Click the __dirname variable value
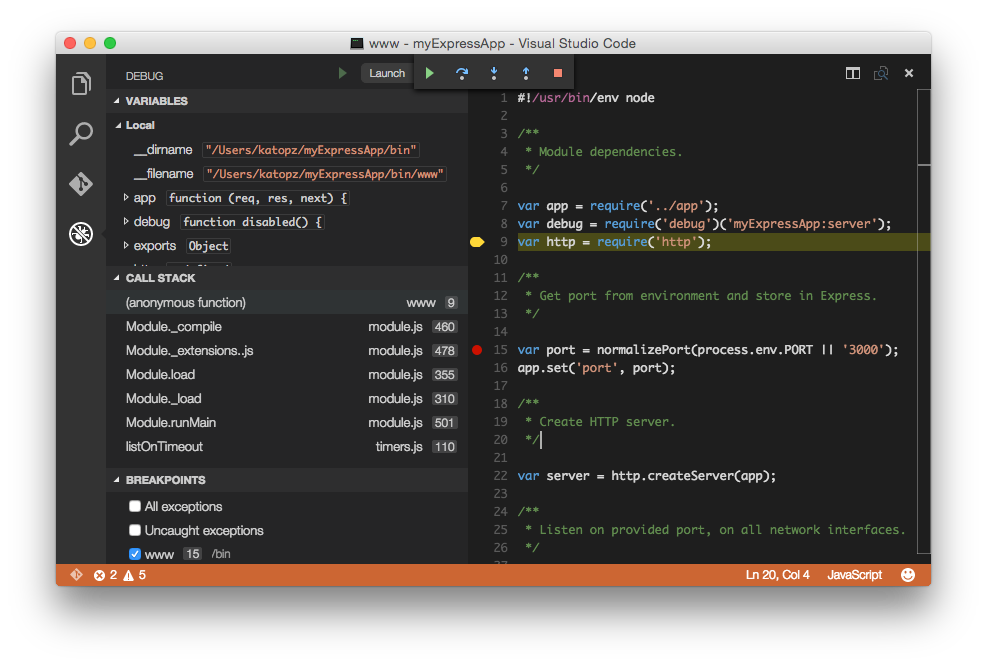Viewport: 987px width, 666px height. pos(311,150)
